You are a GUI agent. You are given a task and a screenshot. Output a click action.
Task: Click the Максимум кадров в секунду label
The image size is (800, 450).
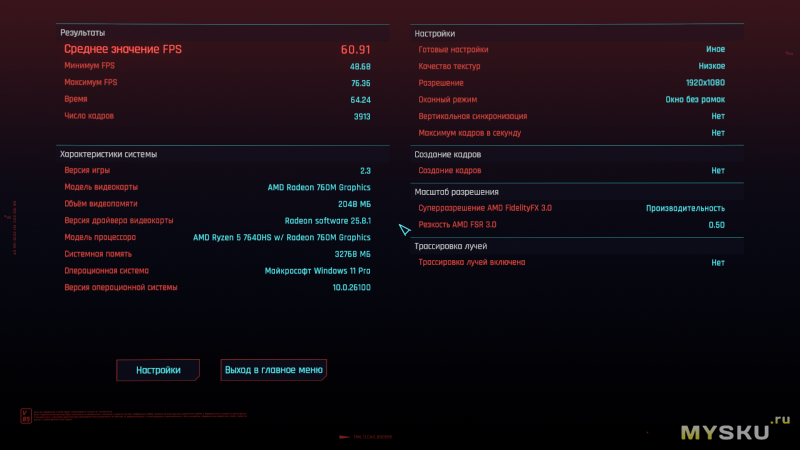click(x=469, y=133)
